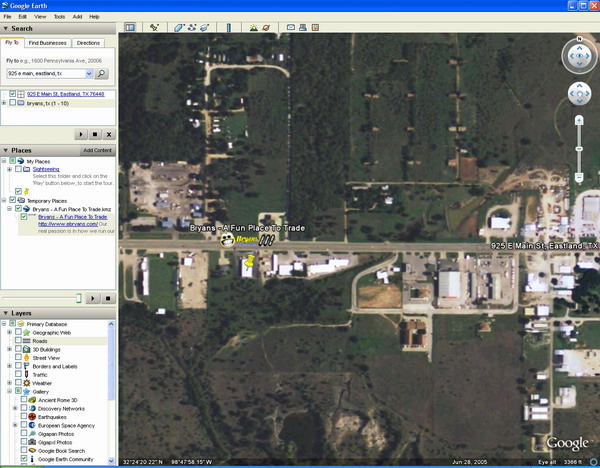
Task: Check the Sightseeing folder checkbox
Action: click(x=18, y=169)
